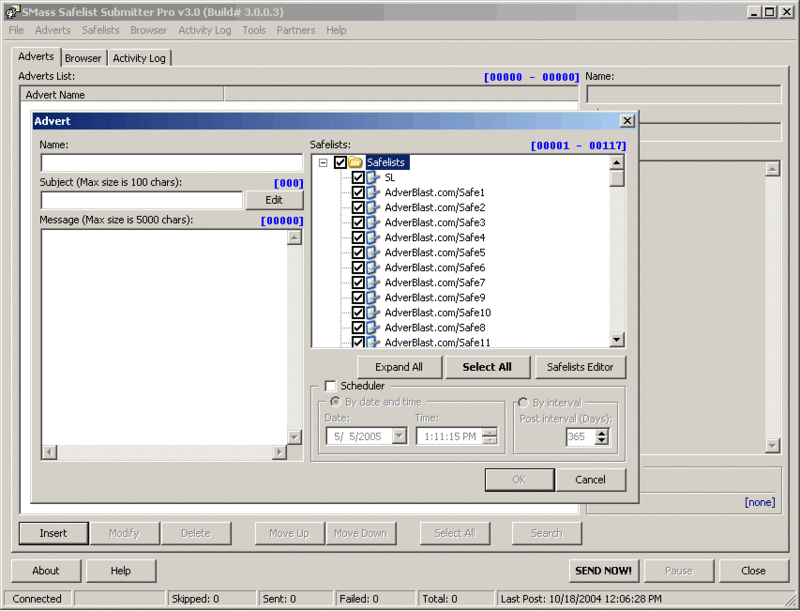Image resolution: width=800 pixels, height=611 pixels.
Task: Cancel the Advert dialog
Action: (x=590, y=479)
